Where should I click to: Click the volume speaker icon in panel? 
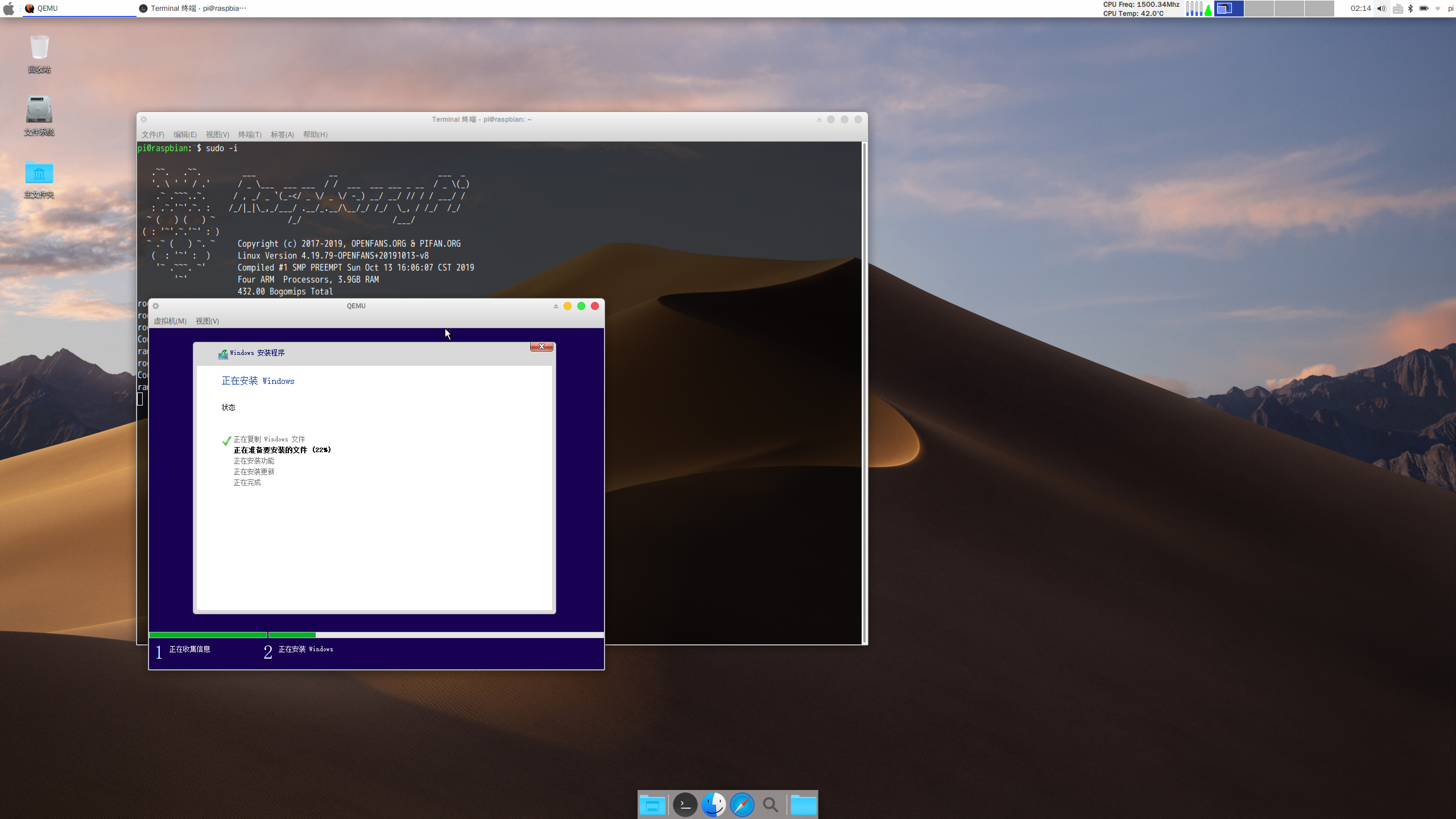tap(1381, 9)
